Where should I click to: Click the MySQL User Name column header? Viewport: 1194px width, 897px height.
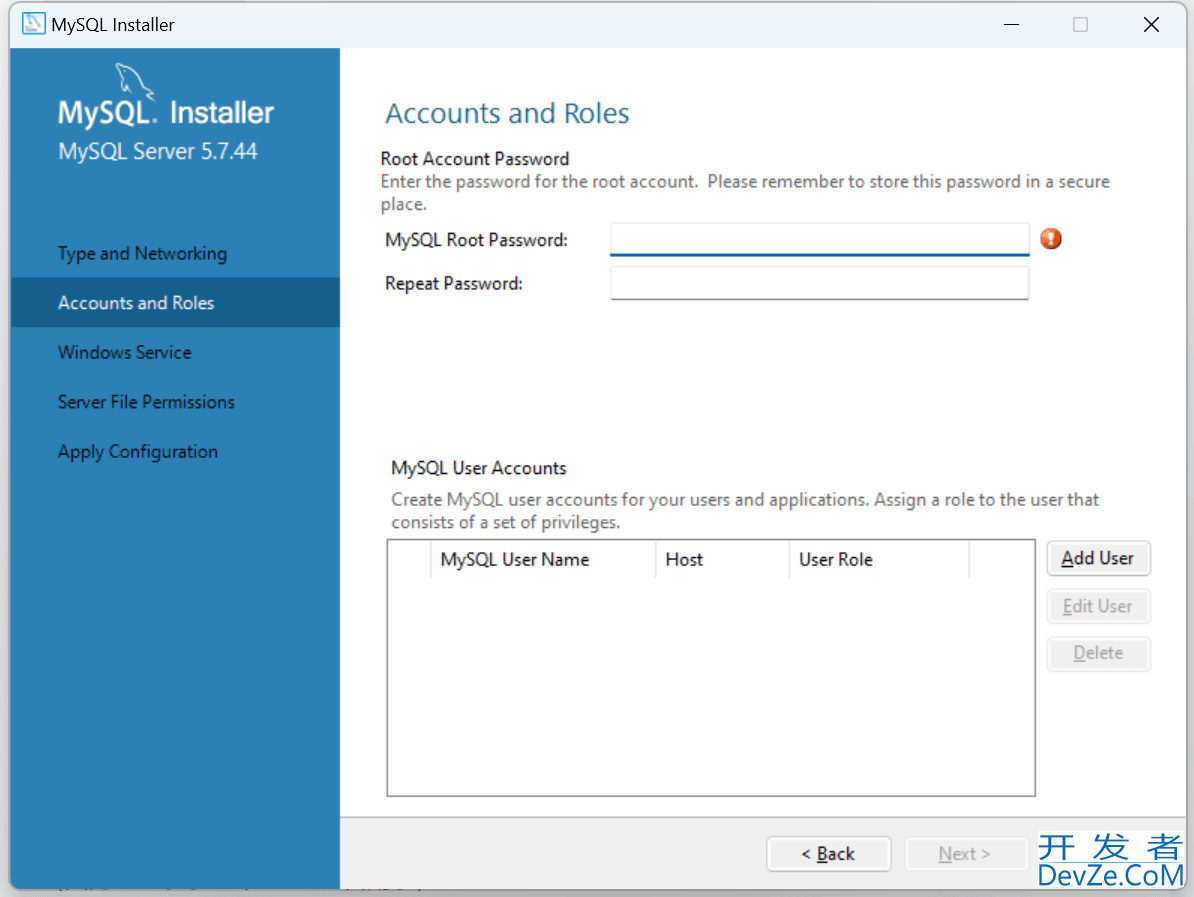click(x=543, y=560)
